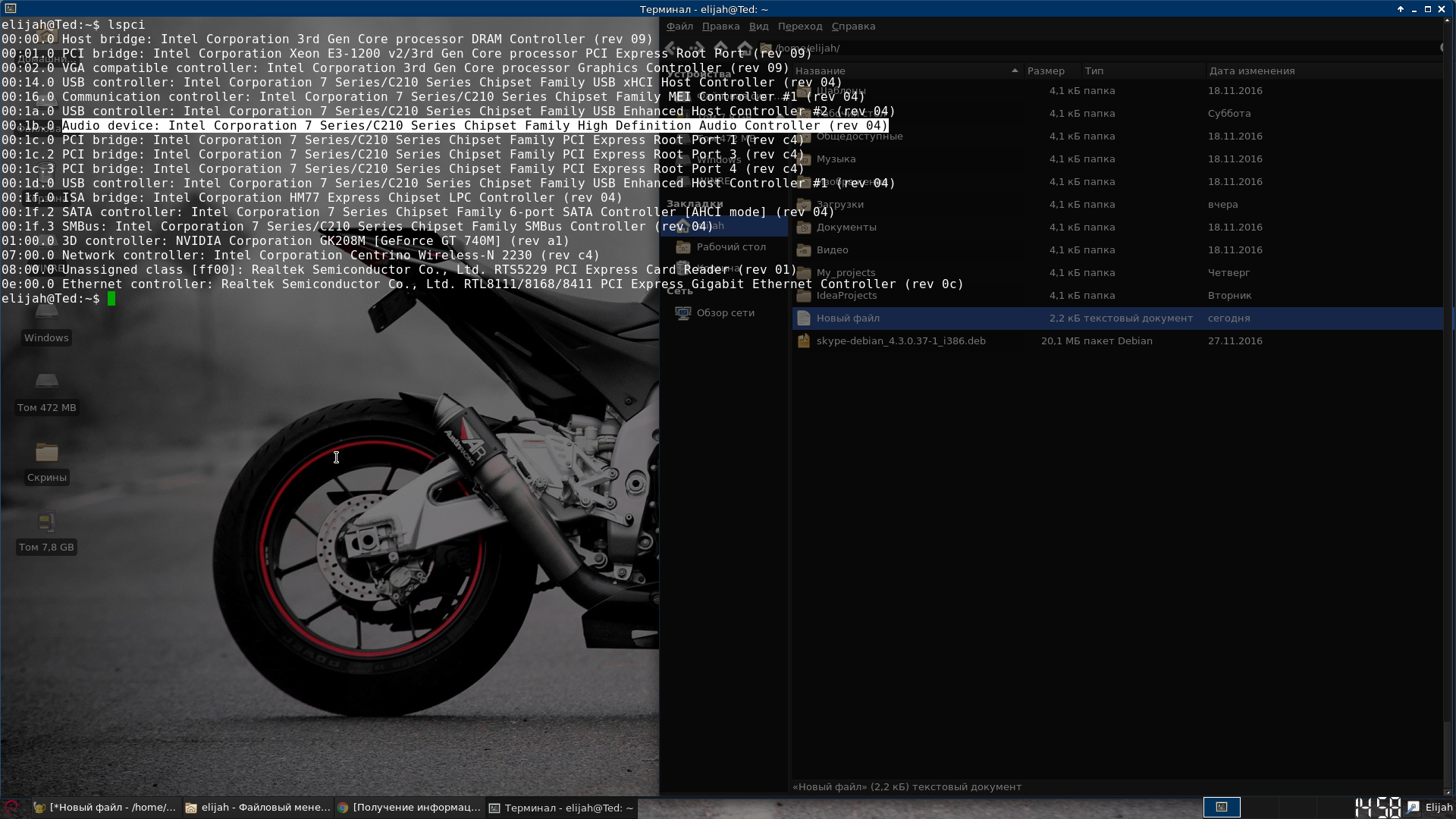Select the Том 7,8 GB desktop icon
This screenshot has height=819, width=1456.
coord(47,521)
